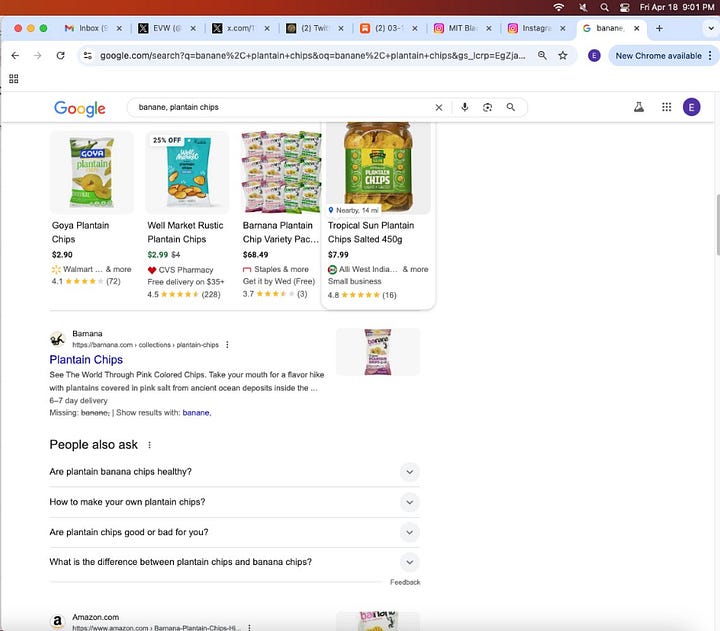The width and height of the screenshot is (720, 631).
Task: Show results with 'banane' link
Action: pyautogui.click(x=197, y=413)
